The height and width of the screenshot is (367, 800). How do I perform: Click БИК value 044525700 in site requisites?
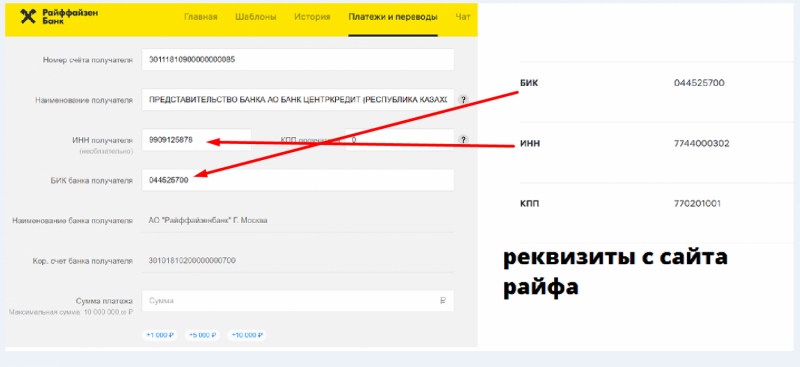(699, 83)
